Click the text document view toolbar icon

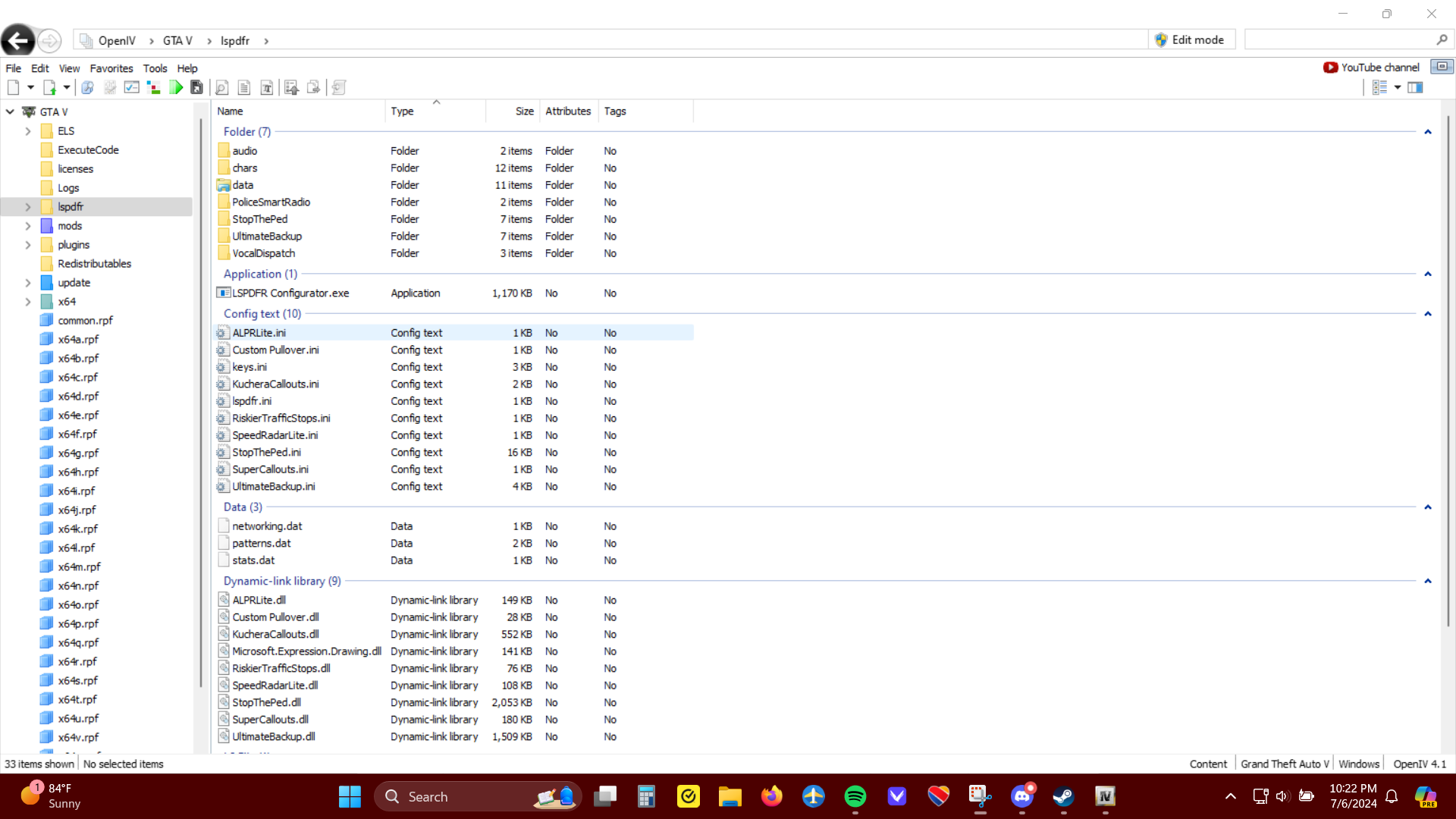(244, 88)
